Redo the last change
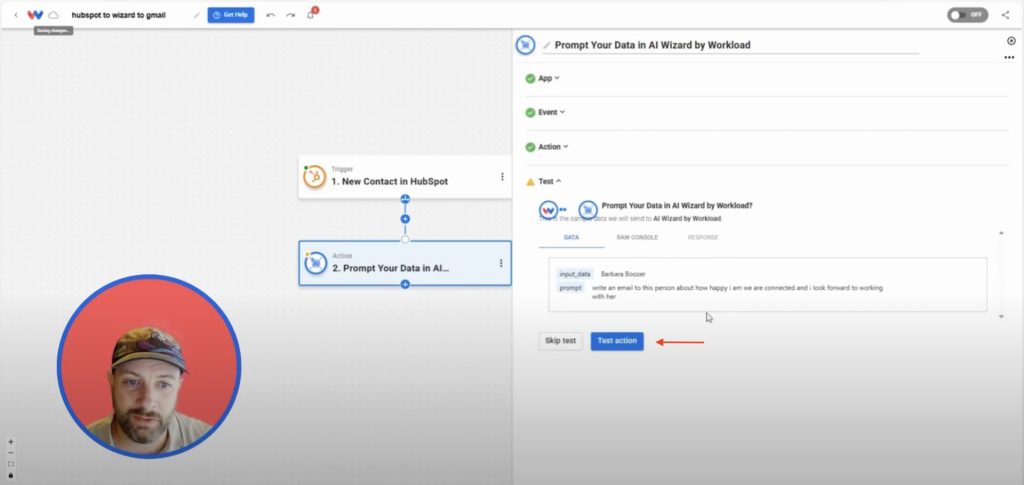The width and height of the screenshot is (1024, 485). 290,15
